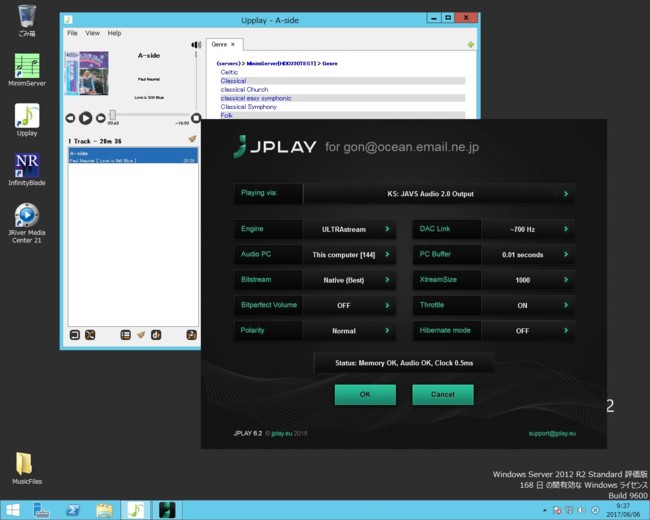650x520 pixels.
Task: Toggle the Throttle ON setting
Action: [x=528, y=305]
